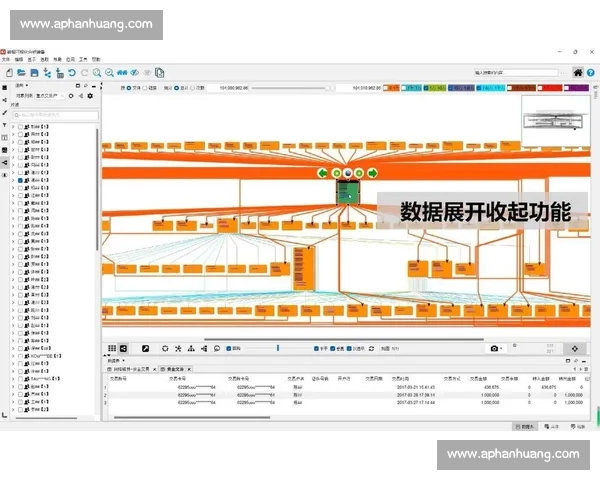600x480 pixels.
Task: Check the orange color legend checkbox
Action: (387, 88)
